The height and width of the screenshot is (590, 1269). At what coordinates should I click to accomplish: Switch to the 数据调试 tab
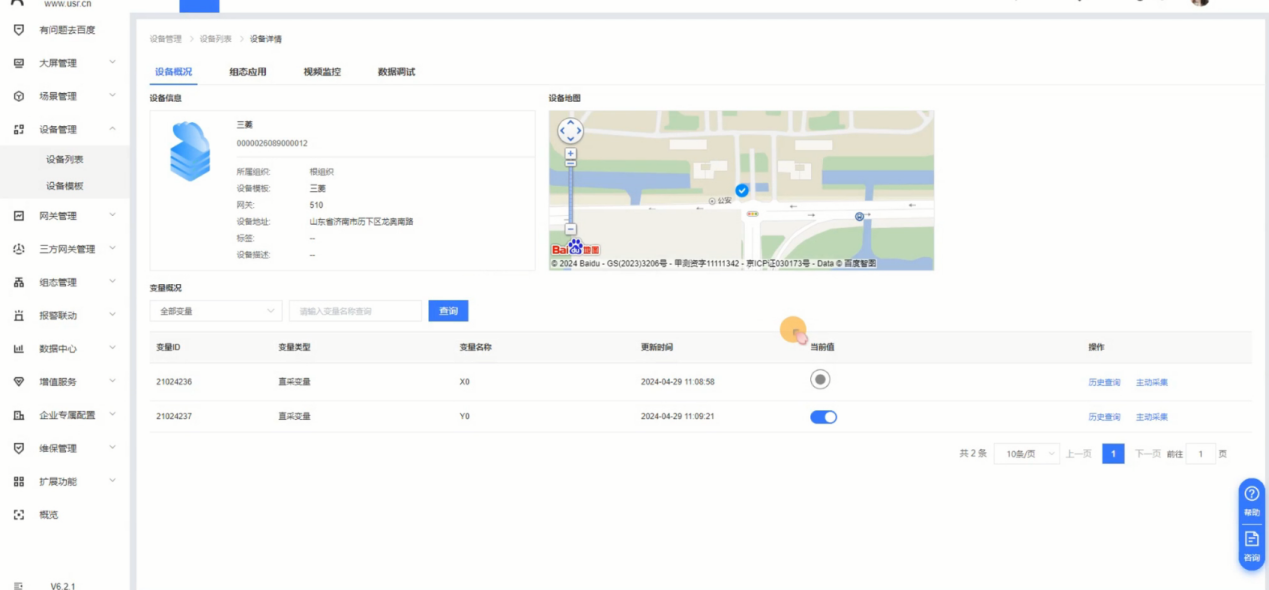coord(396,72)
